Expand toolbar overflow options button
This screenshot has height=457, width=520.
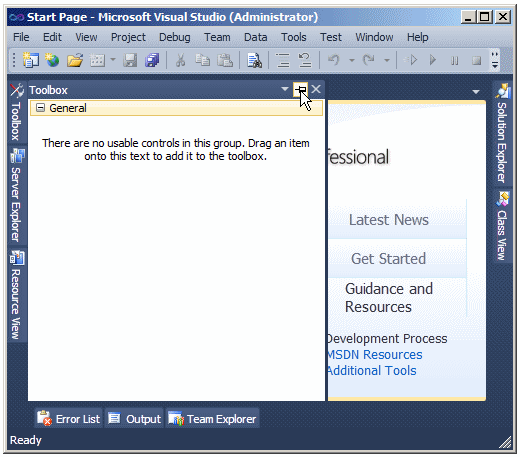pyautogui.click(x=495, y=60)
